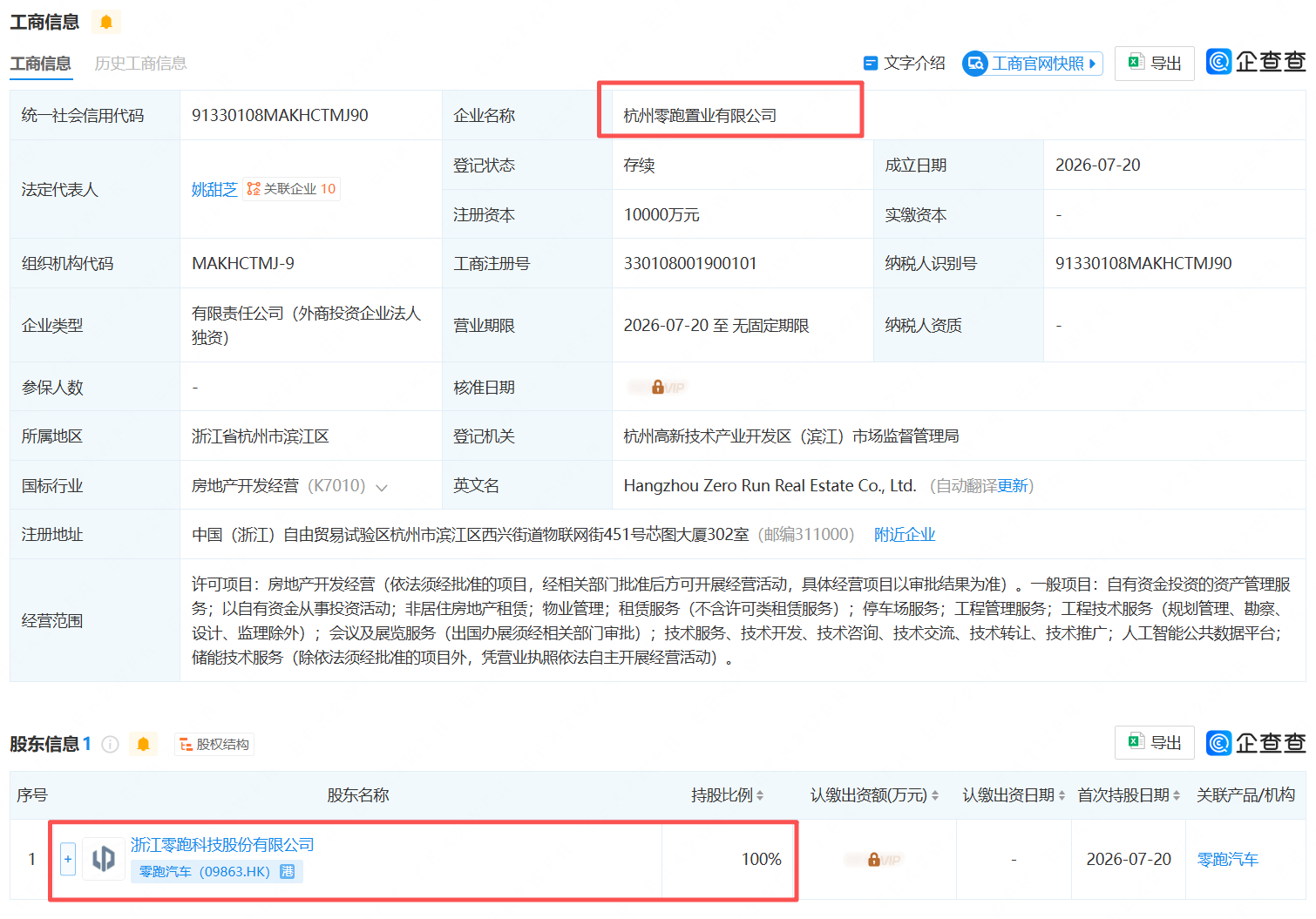This screenshot has height=919, width=1316.
Task: Select the 100% shareholding value
Action: [762, 860]
